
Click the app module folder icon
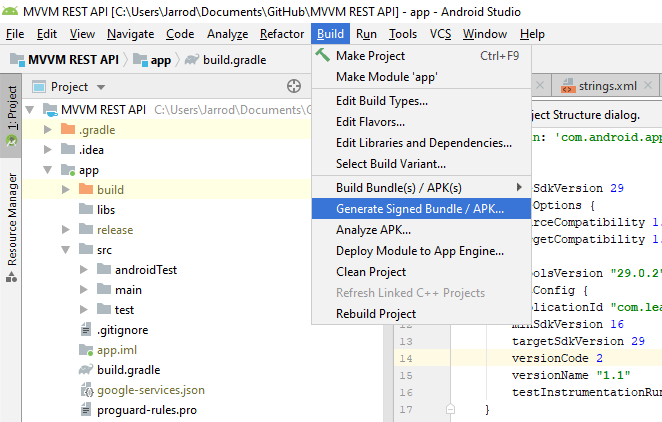point(68,170)
